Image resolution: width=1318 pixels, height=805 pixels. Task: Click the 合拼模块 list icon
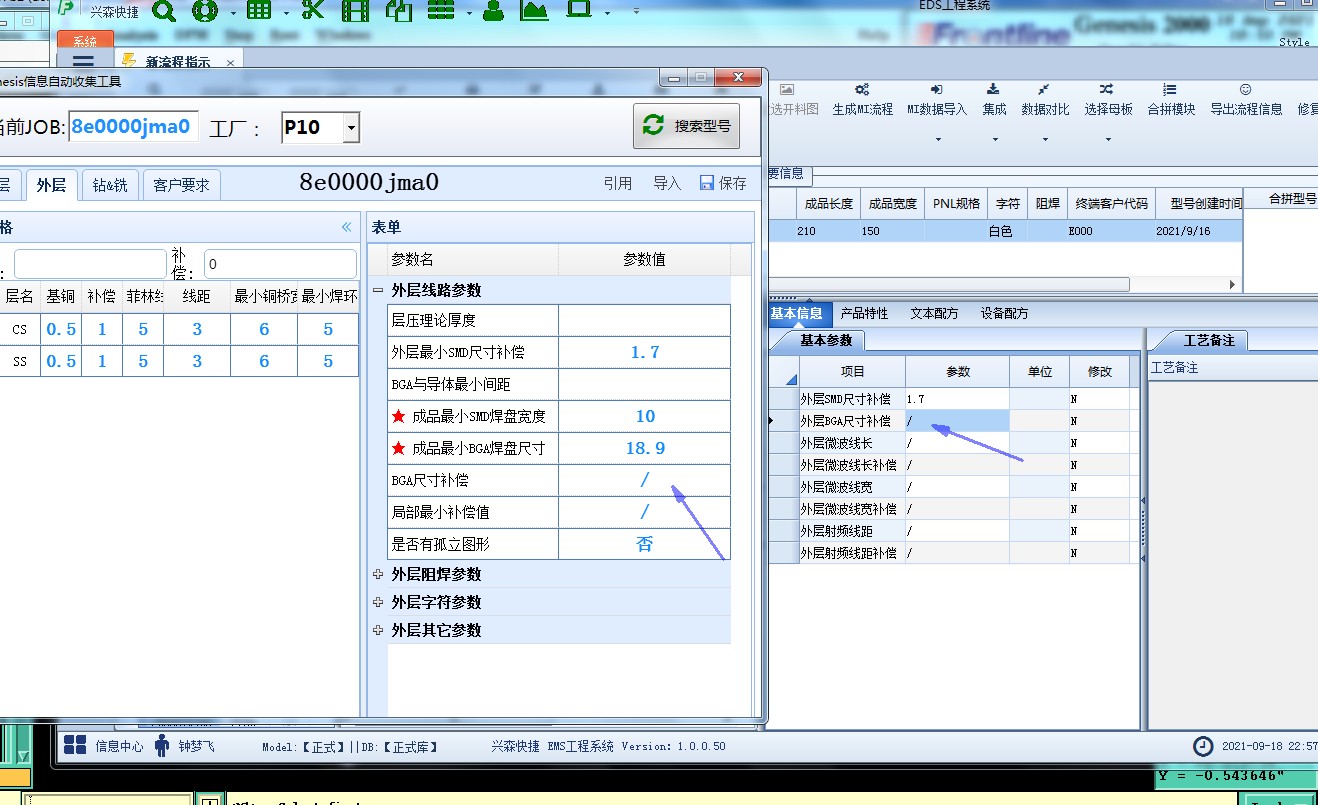click(x=1170, y=89)
